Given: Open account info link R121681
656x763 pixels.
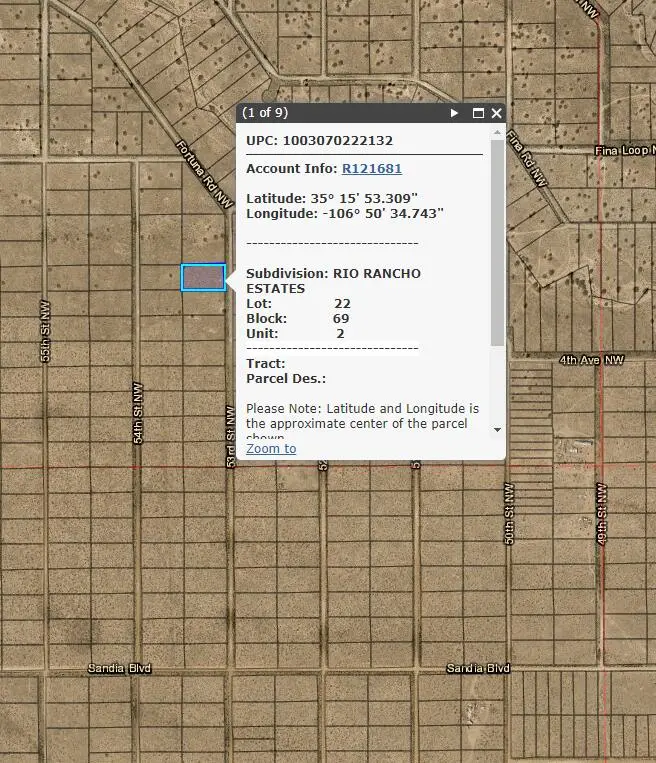Looking at the screenshot, I should 371,169.
